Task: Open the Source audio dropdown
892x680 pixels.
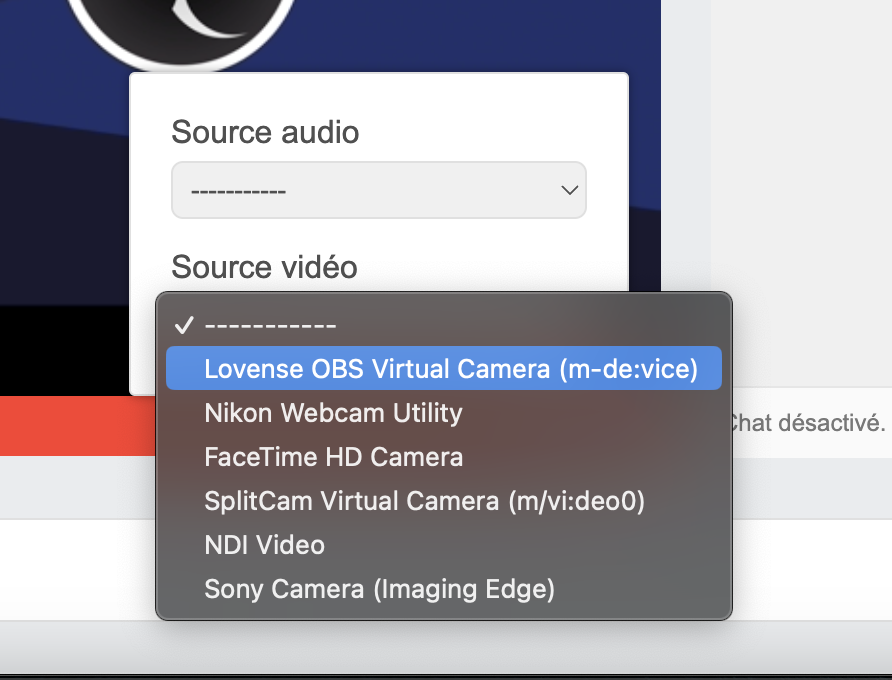Action: tap(378, 190)
